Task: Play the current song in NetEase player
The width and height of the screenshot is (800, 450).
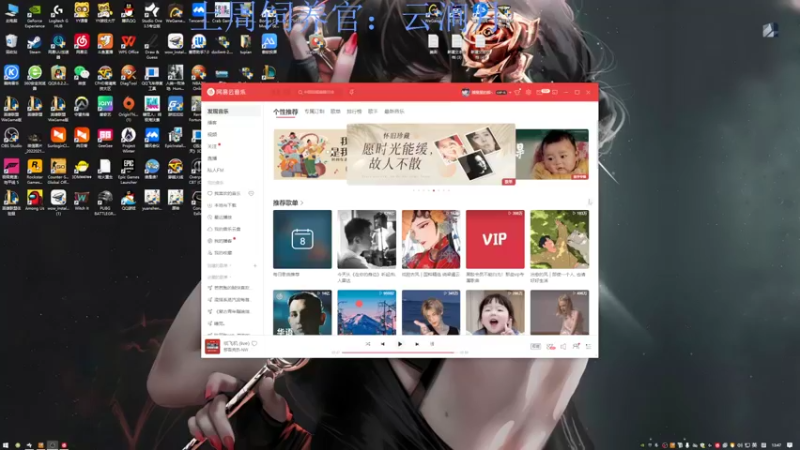Action: (400, 344)
